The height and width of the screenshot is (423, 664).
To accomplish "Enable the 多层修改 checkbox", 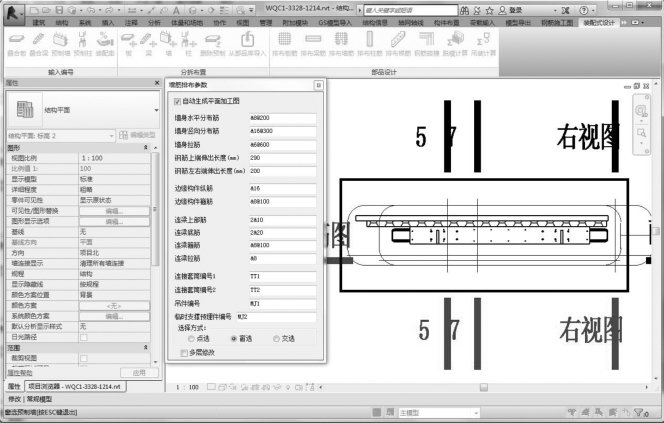I will point(181,352).
